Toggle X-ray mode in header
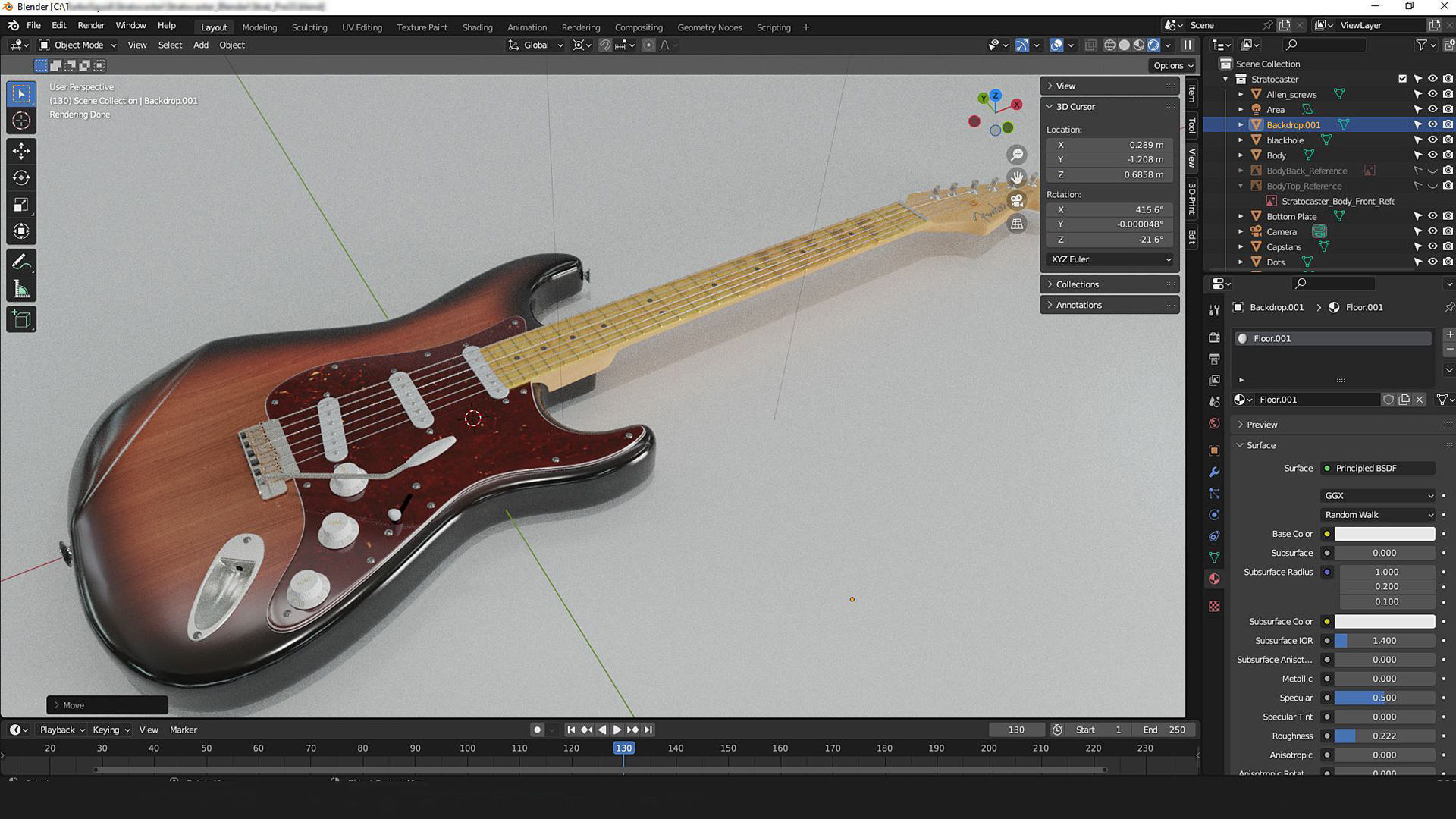 1090,45
